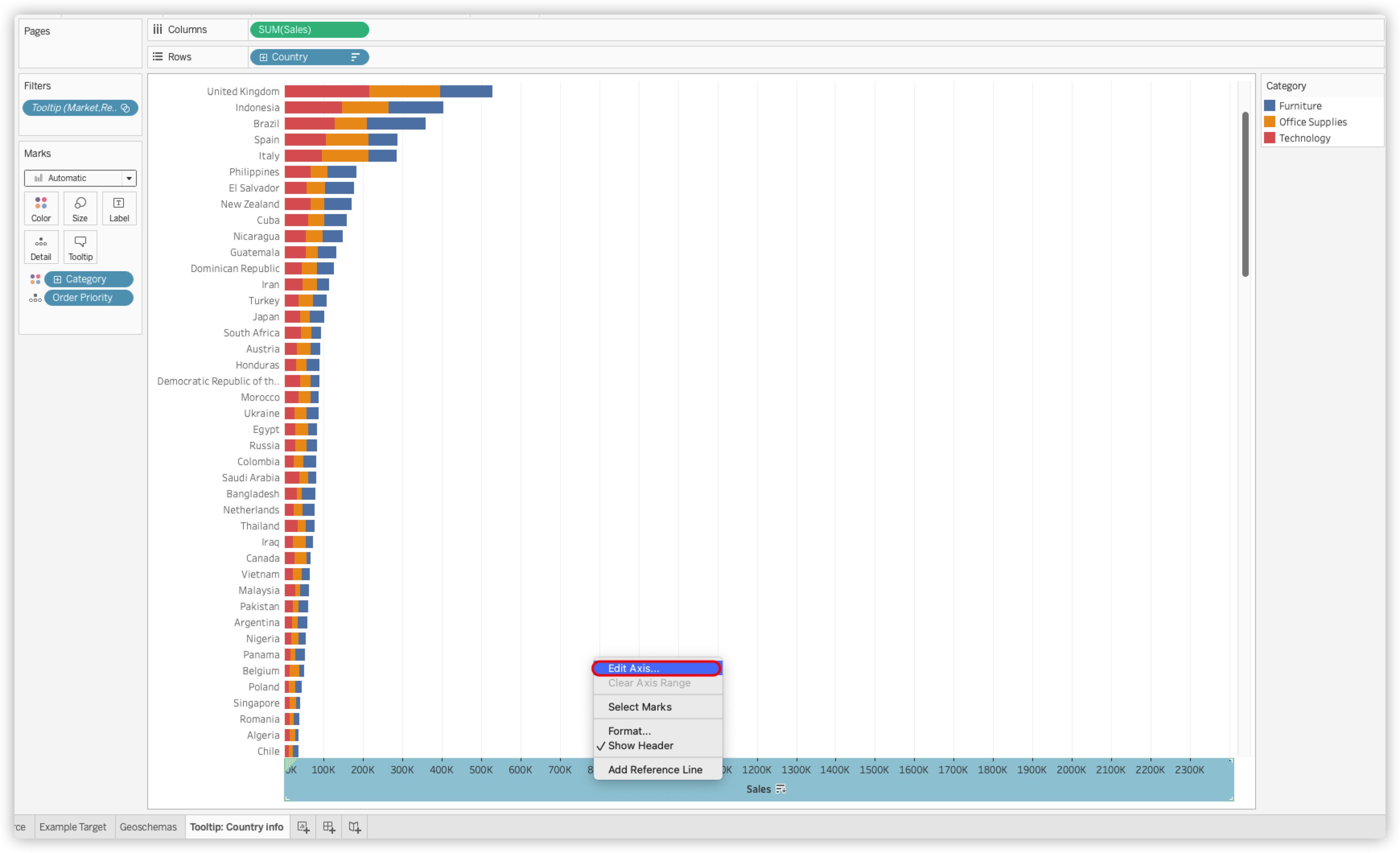Viewport: 1400px width, 853px height.
Task: Expand the Country pill hierarchy
Action: click(263, 57)
